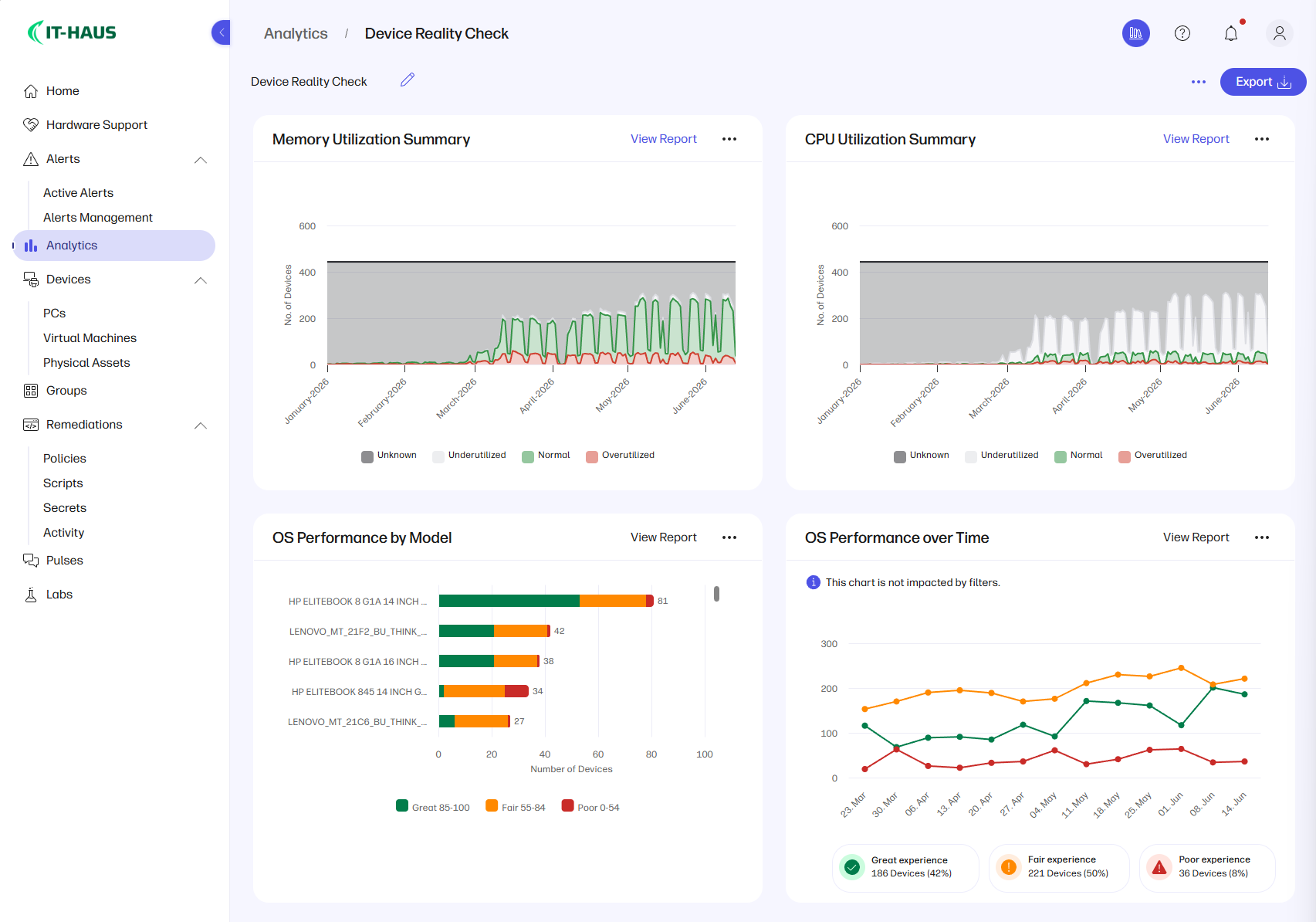
Task: Click the Analytics bar chart icon
Action: (31, 246)
